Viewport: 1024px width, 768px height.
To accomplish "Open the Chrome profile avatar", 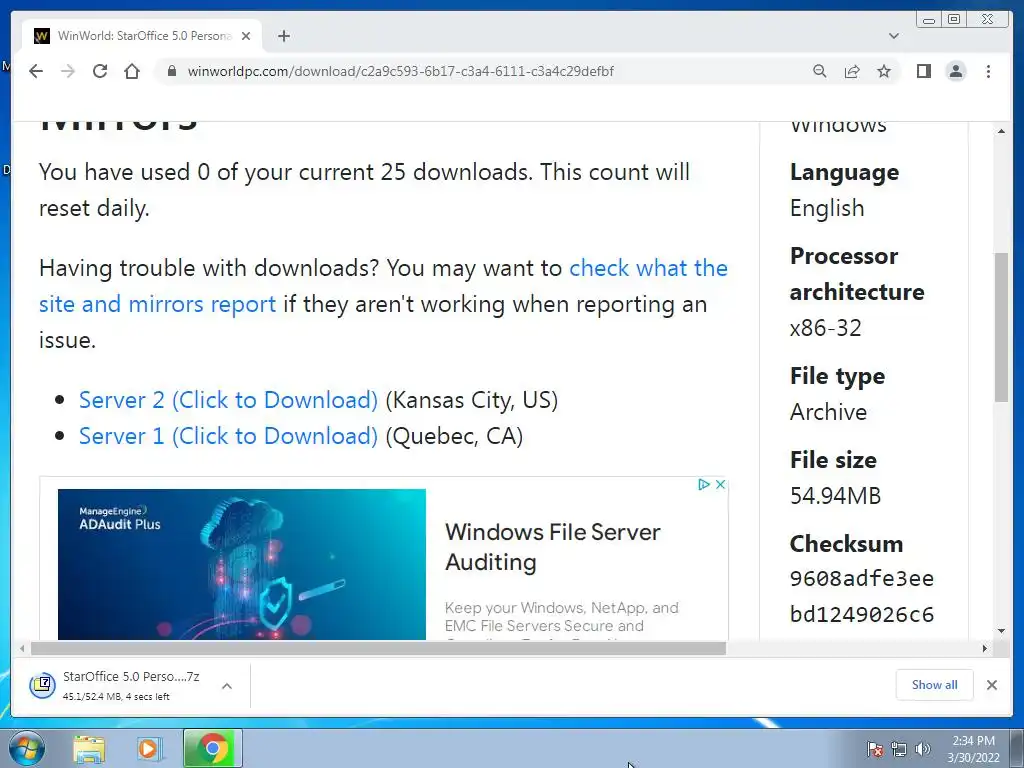I will click(x=955, y=71).
